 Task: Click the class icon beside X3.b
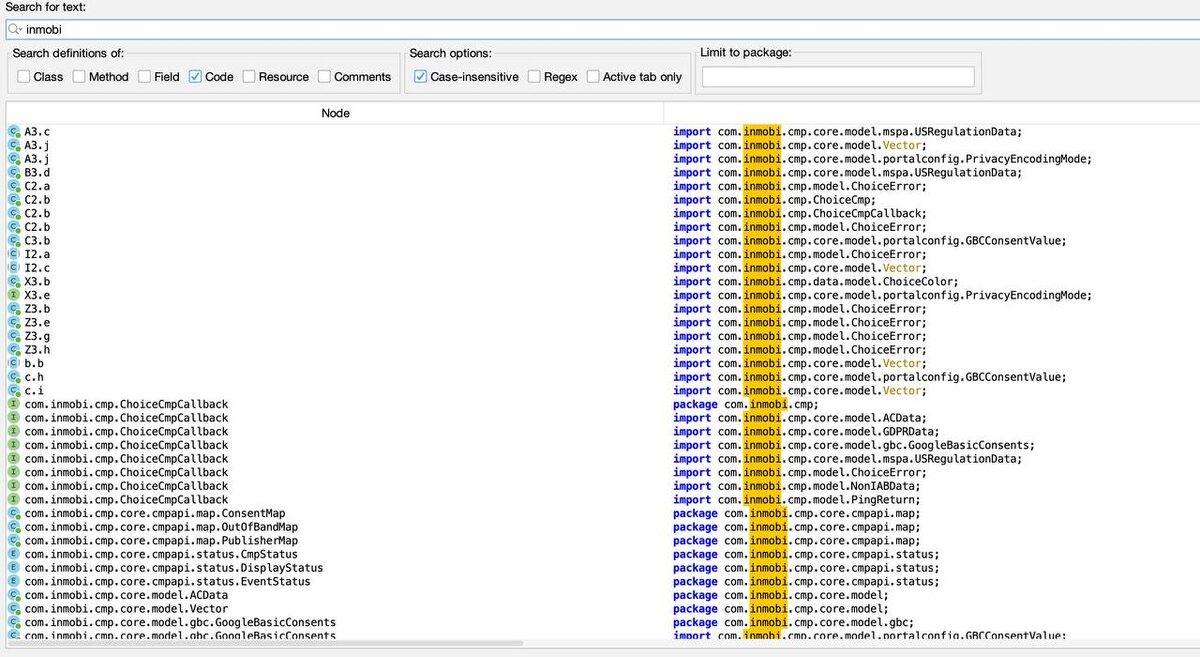[14, 281]
